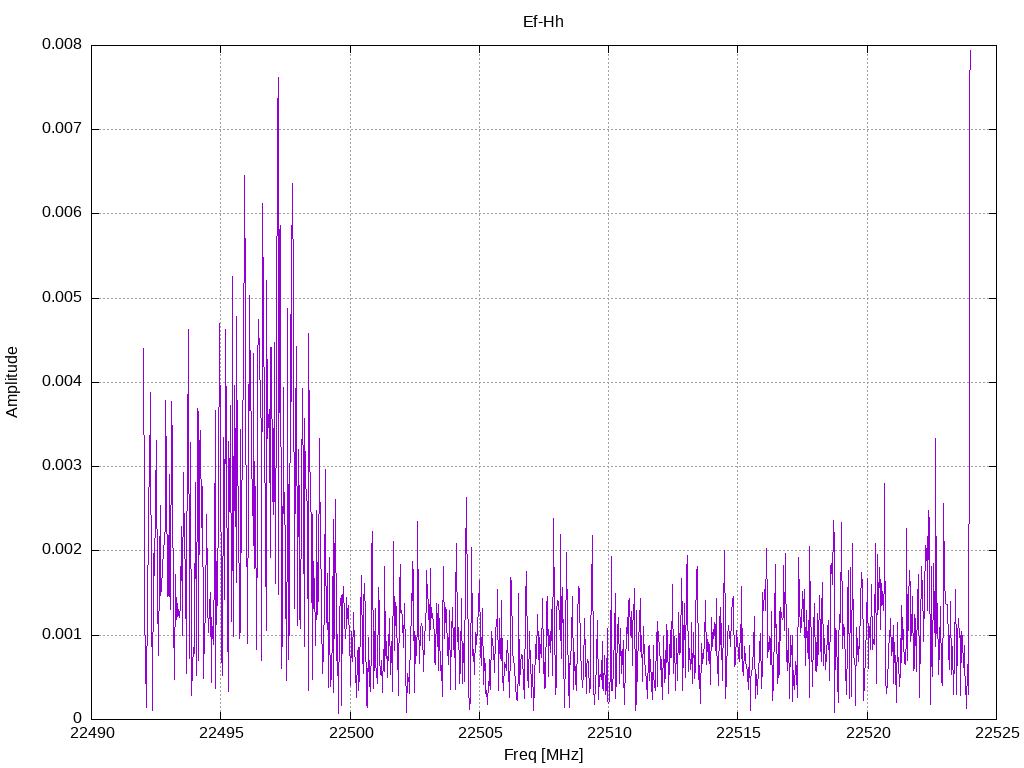Click the y-axis tick label "0.008"

coord(62,44)
